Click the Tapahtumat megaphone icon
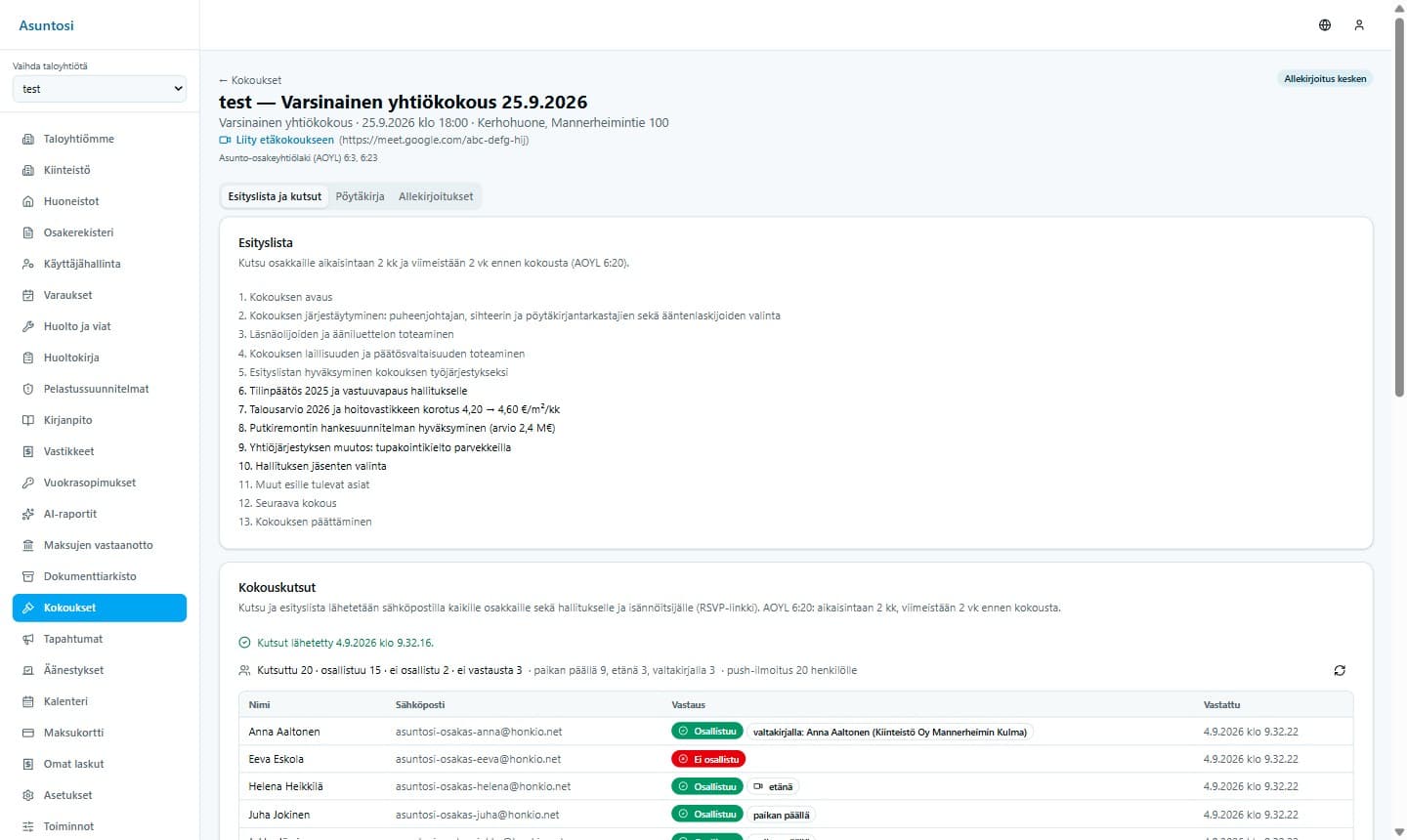 28,639
